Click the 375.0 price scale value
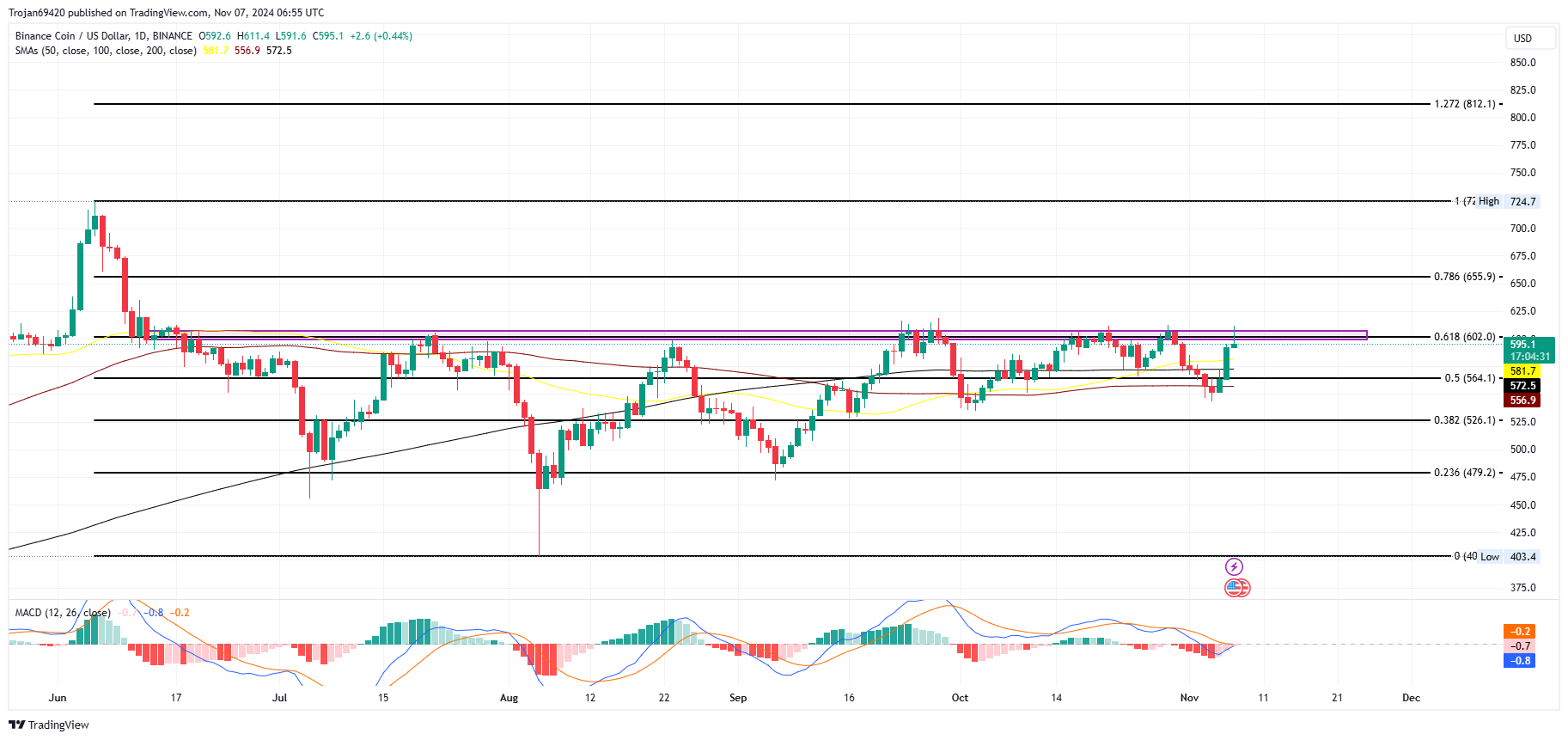The image size is (1568, 740). (1522, 588)
